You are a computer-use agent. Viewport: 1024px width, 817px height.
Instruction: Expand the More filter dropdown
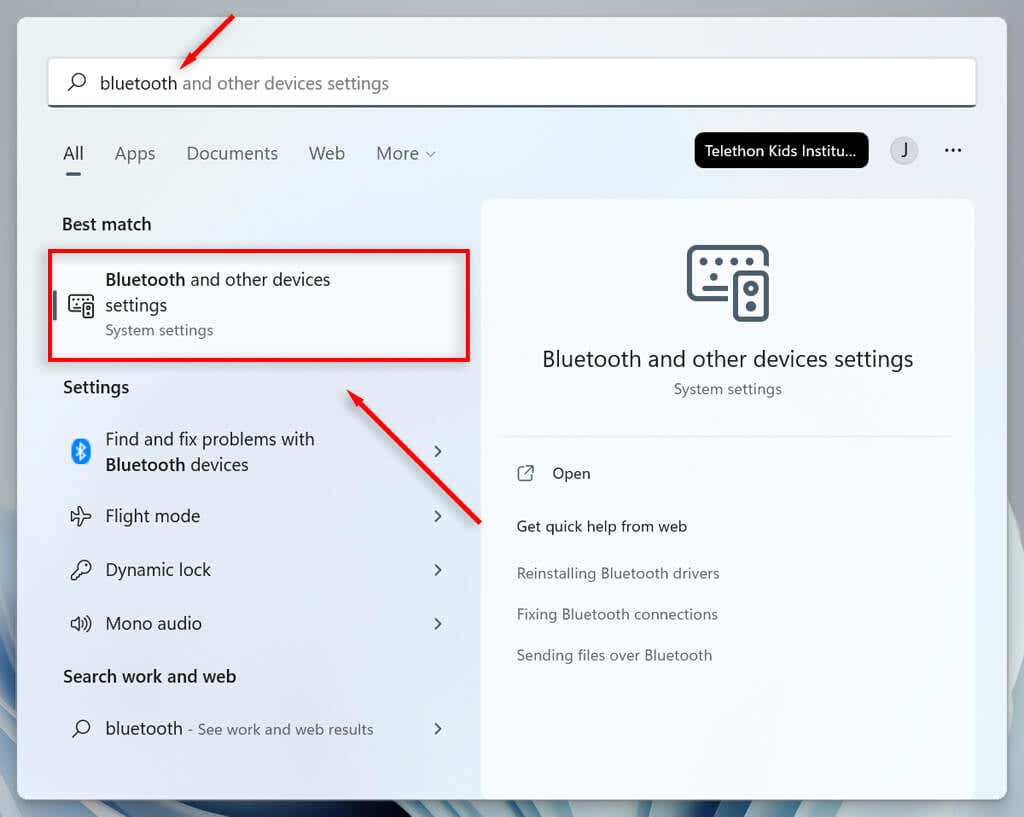pos(405,153)
